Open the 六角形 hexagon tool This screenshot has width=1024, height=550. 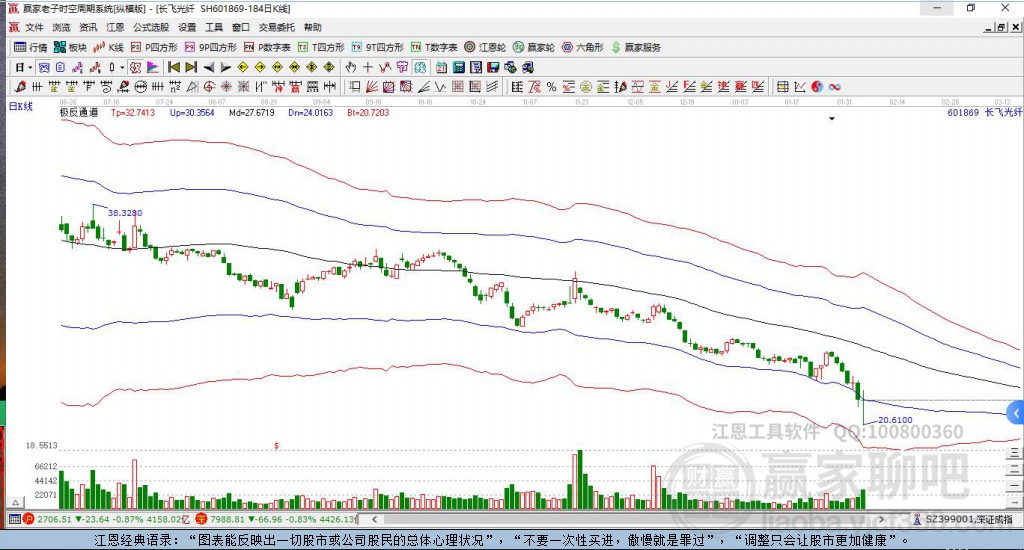pyautogui.click(x=583, y=47)
